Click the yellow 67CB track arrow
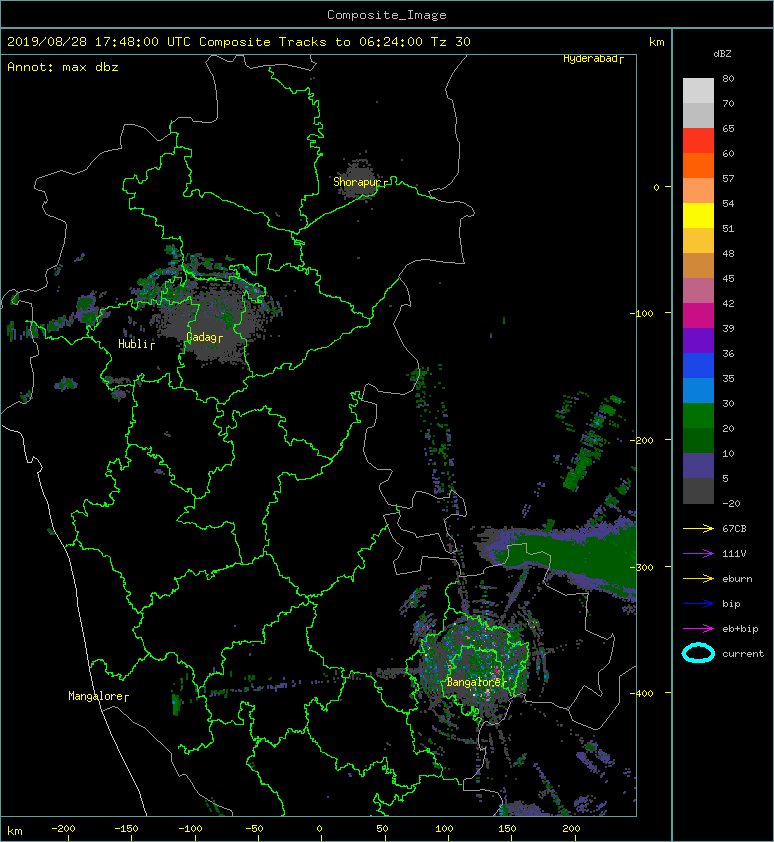This screenshot has height=842, width=774. 698,528
